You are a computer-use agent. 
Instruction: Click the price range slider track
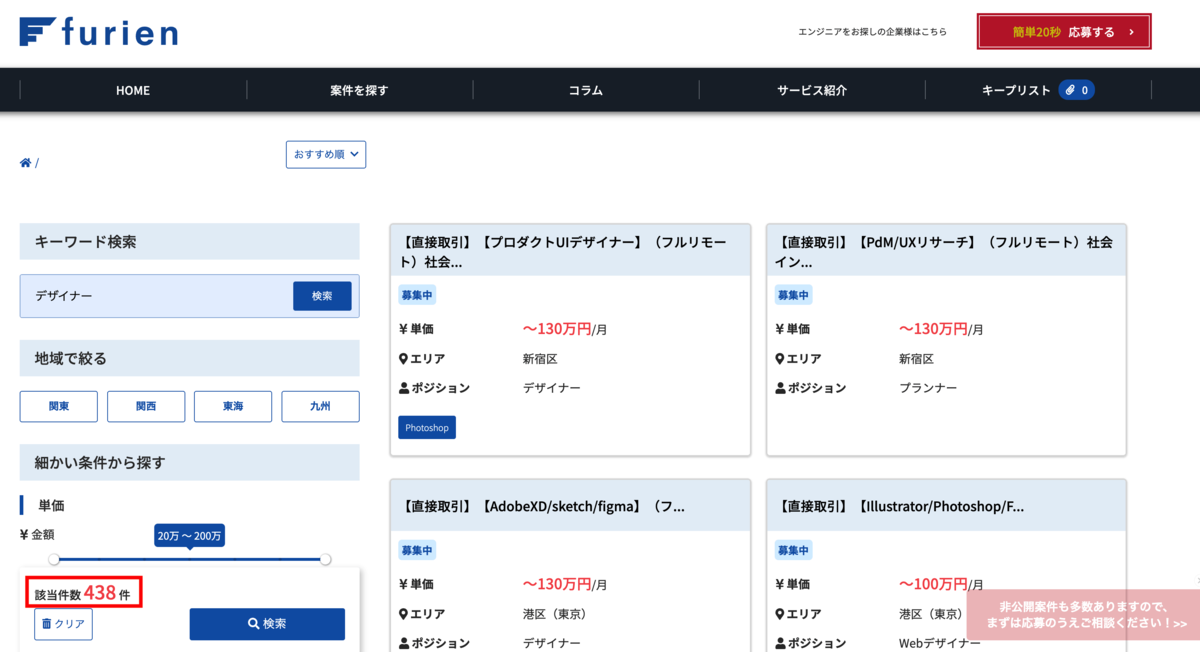[190, 559]
